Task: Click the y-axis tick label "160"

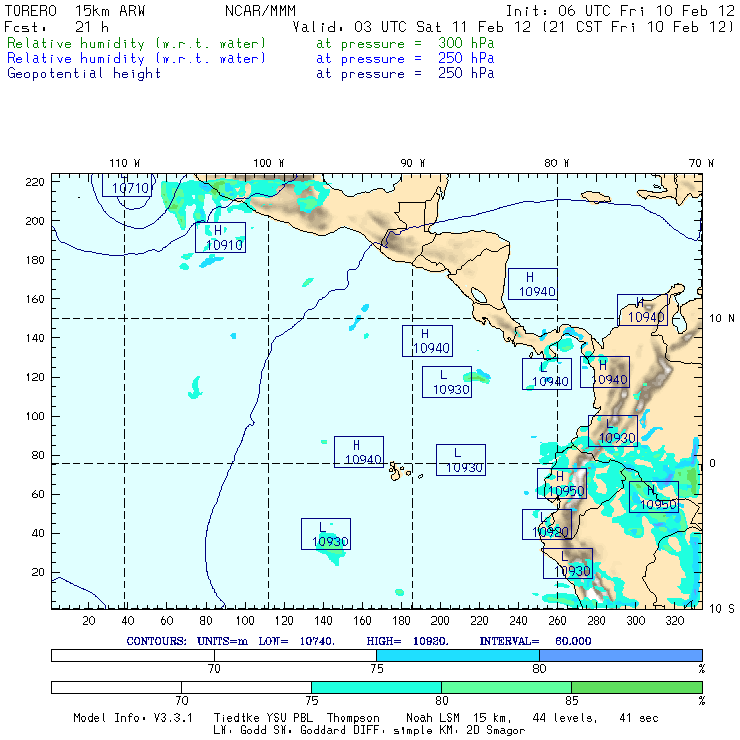Action: click(35, 299)
